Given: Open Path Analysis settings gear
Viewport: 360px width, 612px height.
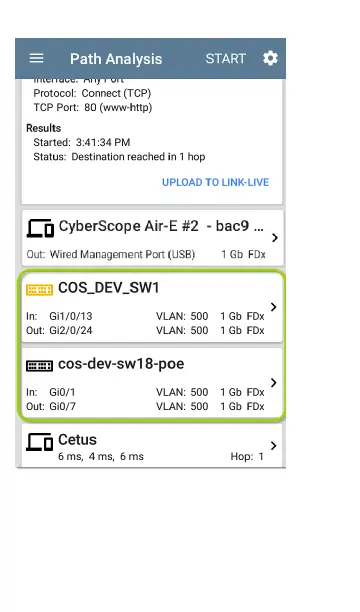Looking at the screenshot, I should 270,58.
